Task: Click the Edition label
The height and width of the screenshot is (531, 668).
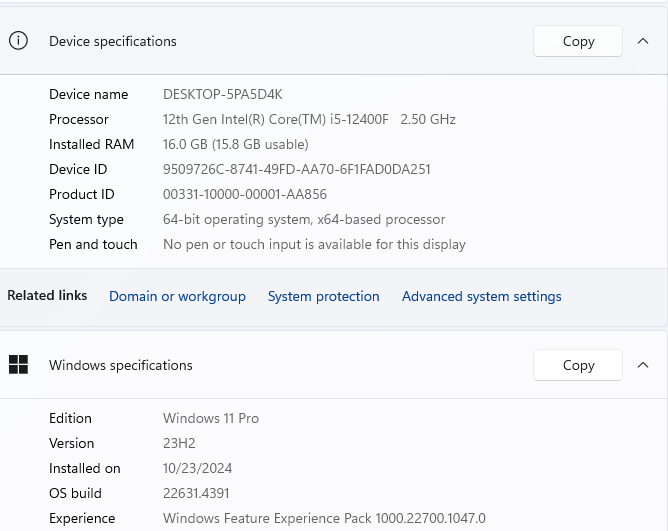Action: [70, 418]
